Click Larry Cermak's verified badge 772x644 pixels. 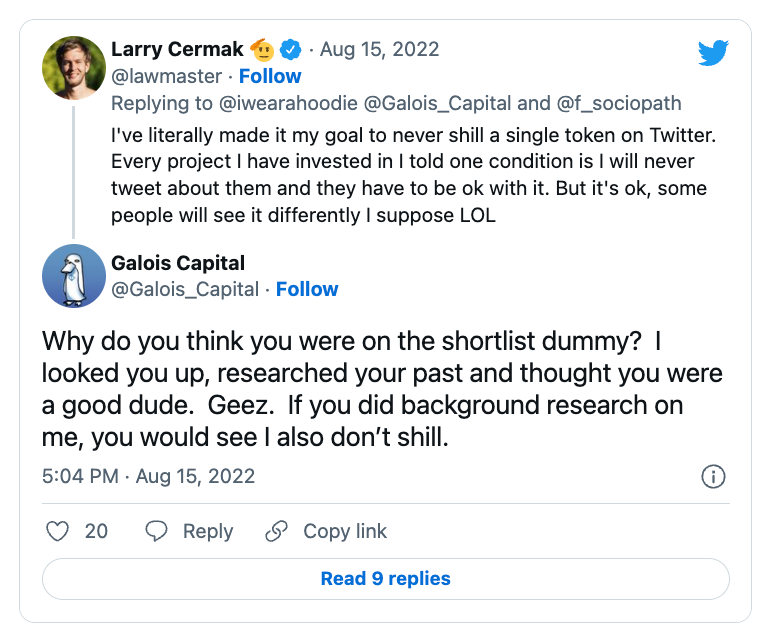pos(291,49)
